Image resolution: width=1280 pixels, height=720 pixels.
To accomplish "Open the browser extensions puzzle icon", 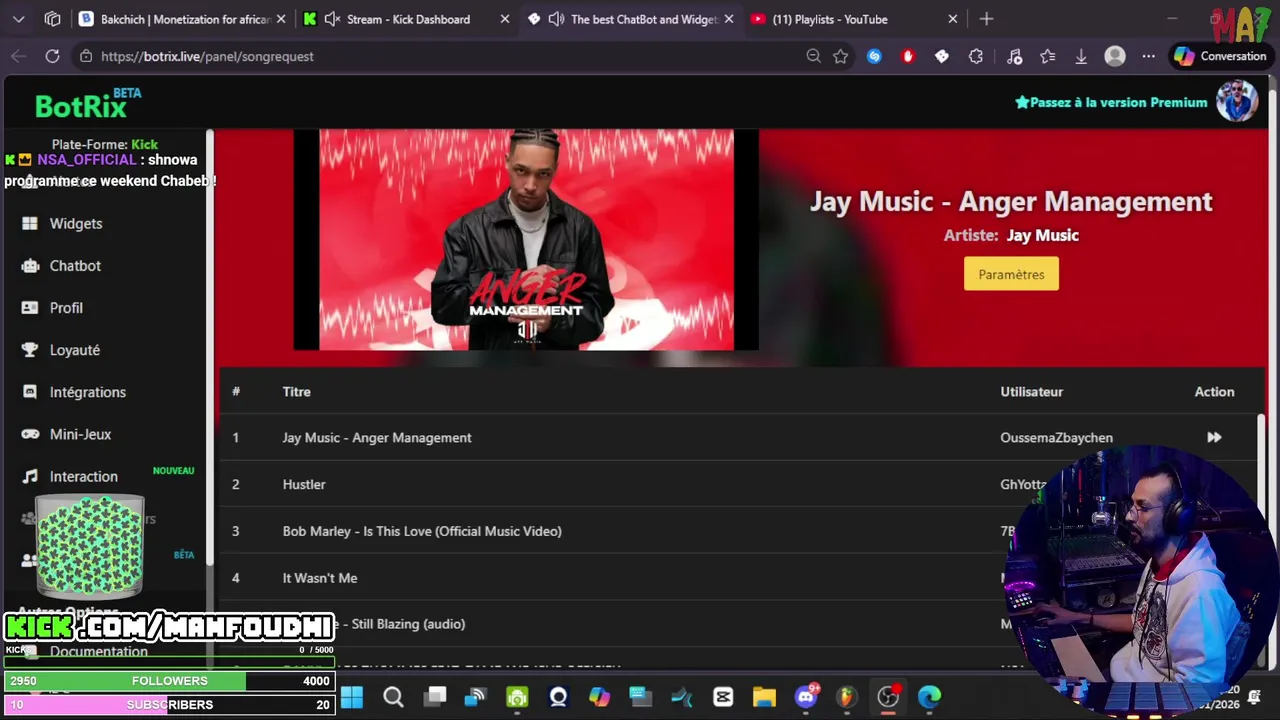I will pyautogui.click(x=976, y=56).
